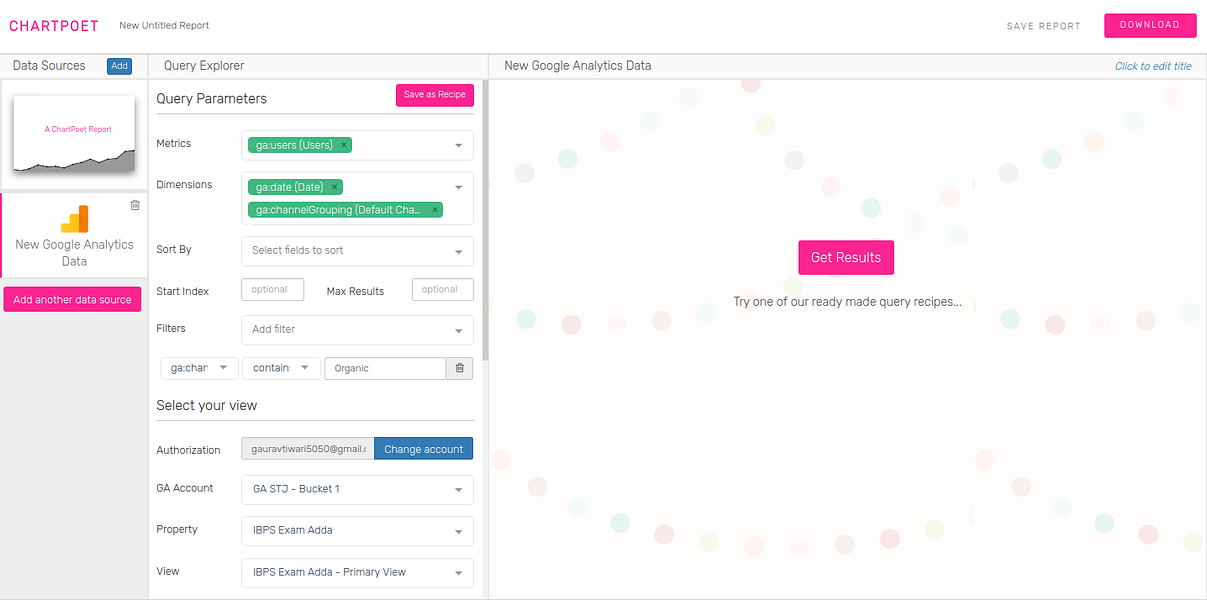The width and height of the screenshot is (1207, 600).
Task: Click the authorization email field
Action: [x=307, y=449]
